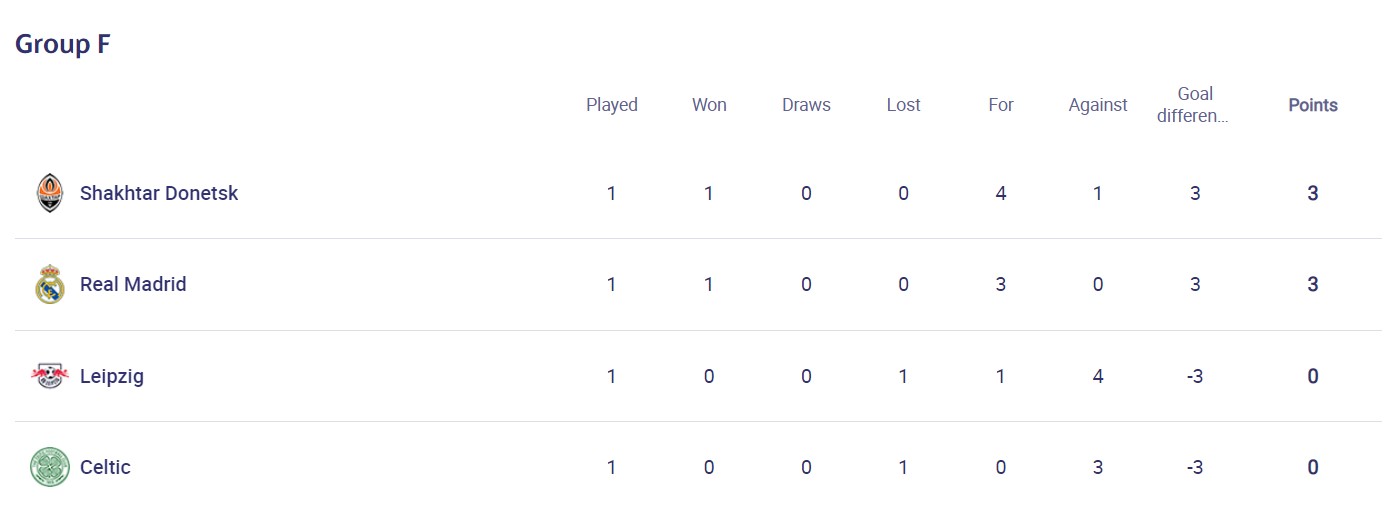The width and height of the screenshot is (1384, 523).
Task: Click the Leipzig club logo
Action: point(49,377)
